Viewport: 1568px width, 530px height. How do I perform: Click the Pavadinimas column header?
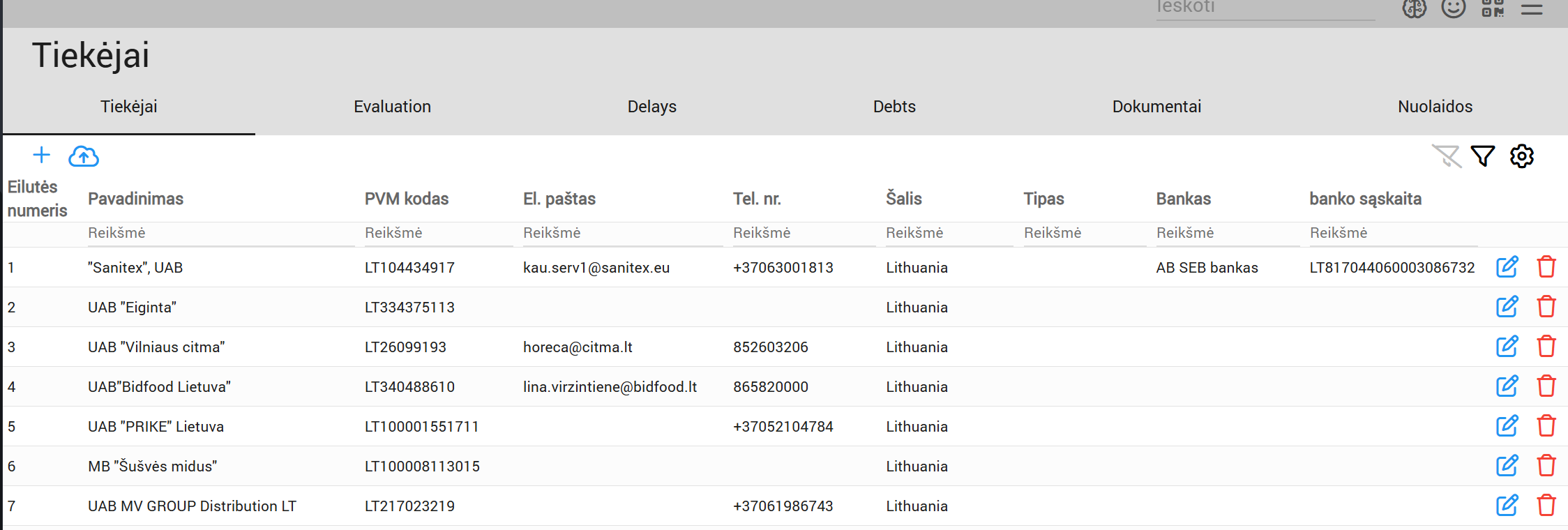pyautogui.click(x=135, y=199)
